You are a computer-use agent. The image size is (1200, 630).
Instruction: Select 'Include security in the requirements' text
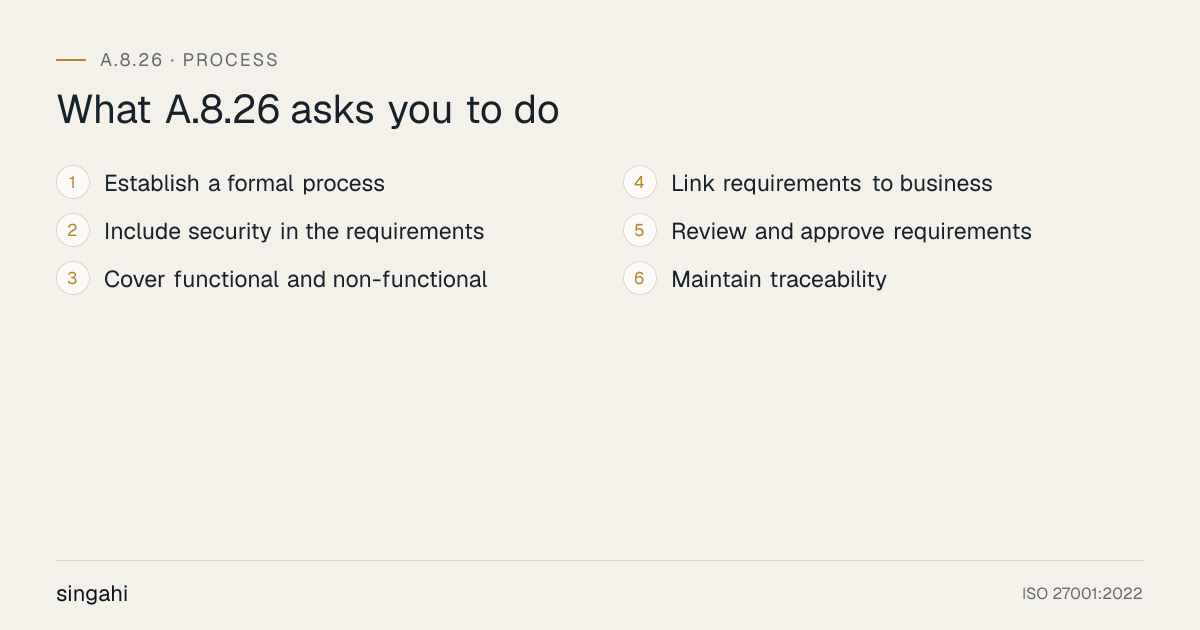(294, 232)
